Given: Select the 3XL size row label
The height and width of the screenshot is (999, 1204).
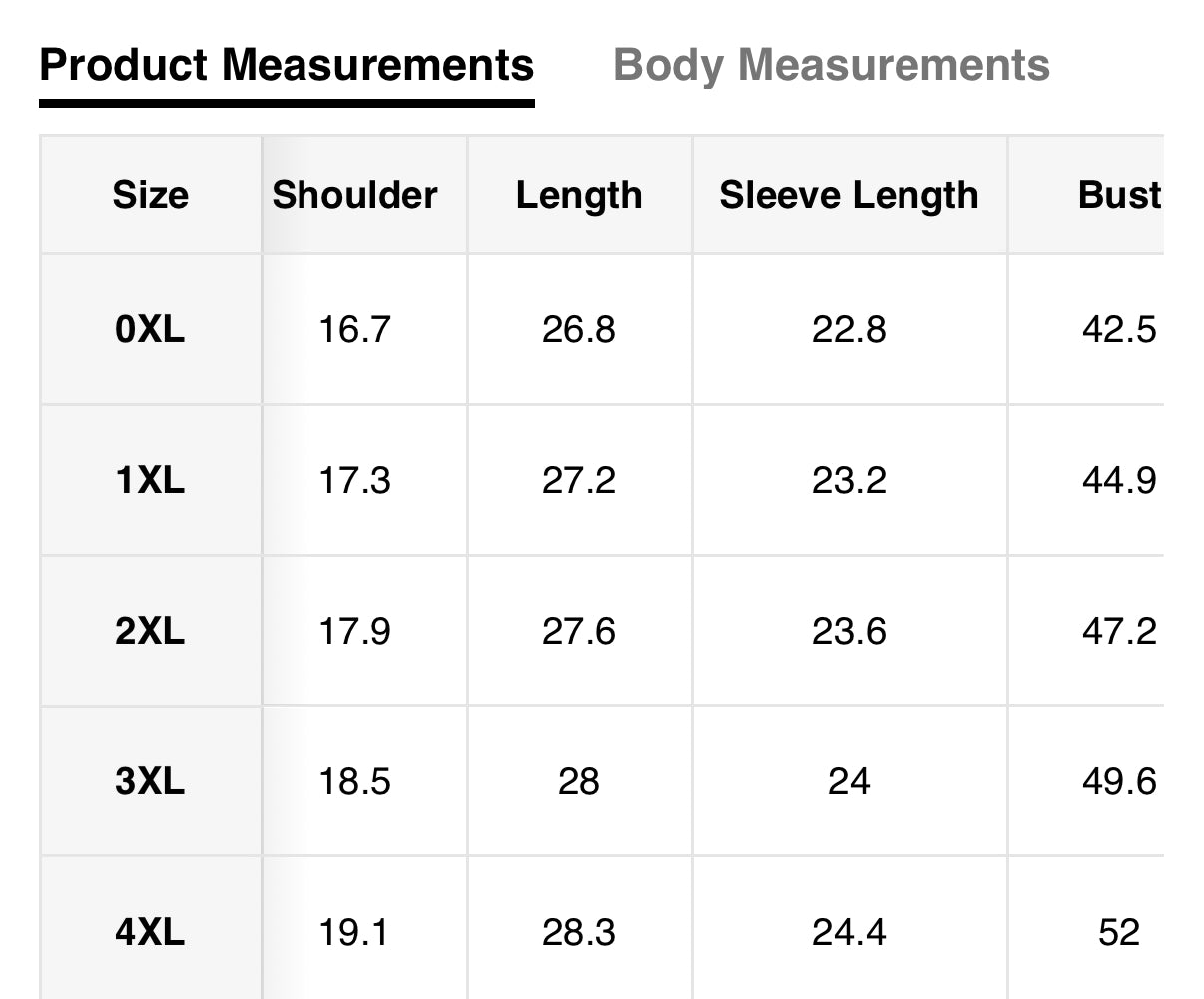Looking at the screenshot, I should 150,781.
